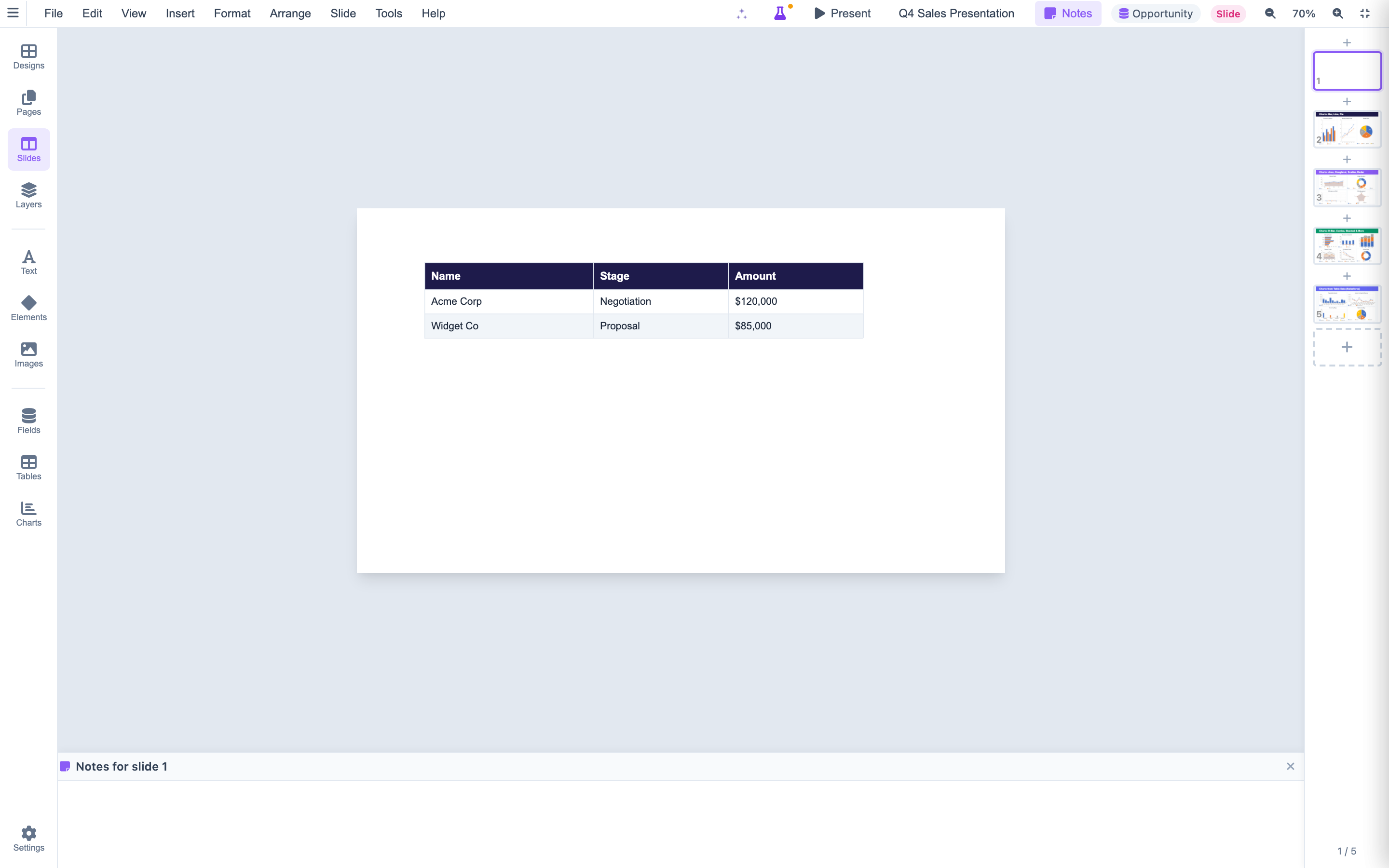This screenshot has width=1389, height=868.
Task: Select the slide 3 thumbnail
Action: point(1347,187)
